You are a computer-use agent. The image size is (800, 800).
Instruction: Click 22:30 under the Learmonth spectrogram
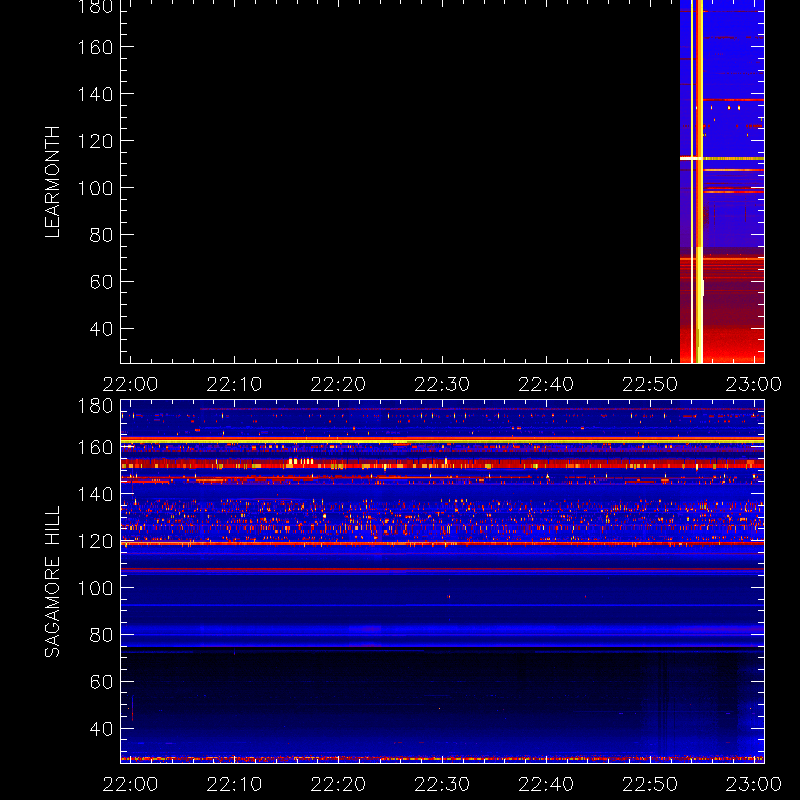pyautogui.click(x=442, y=384)
